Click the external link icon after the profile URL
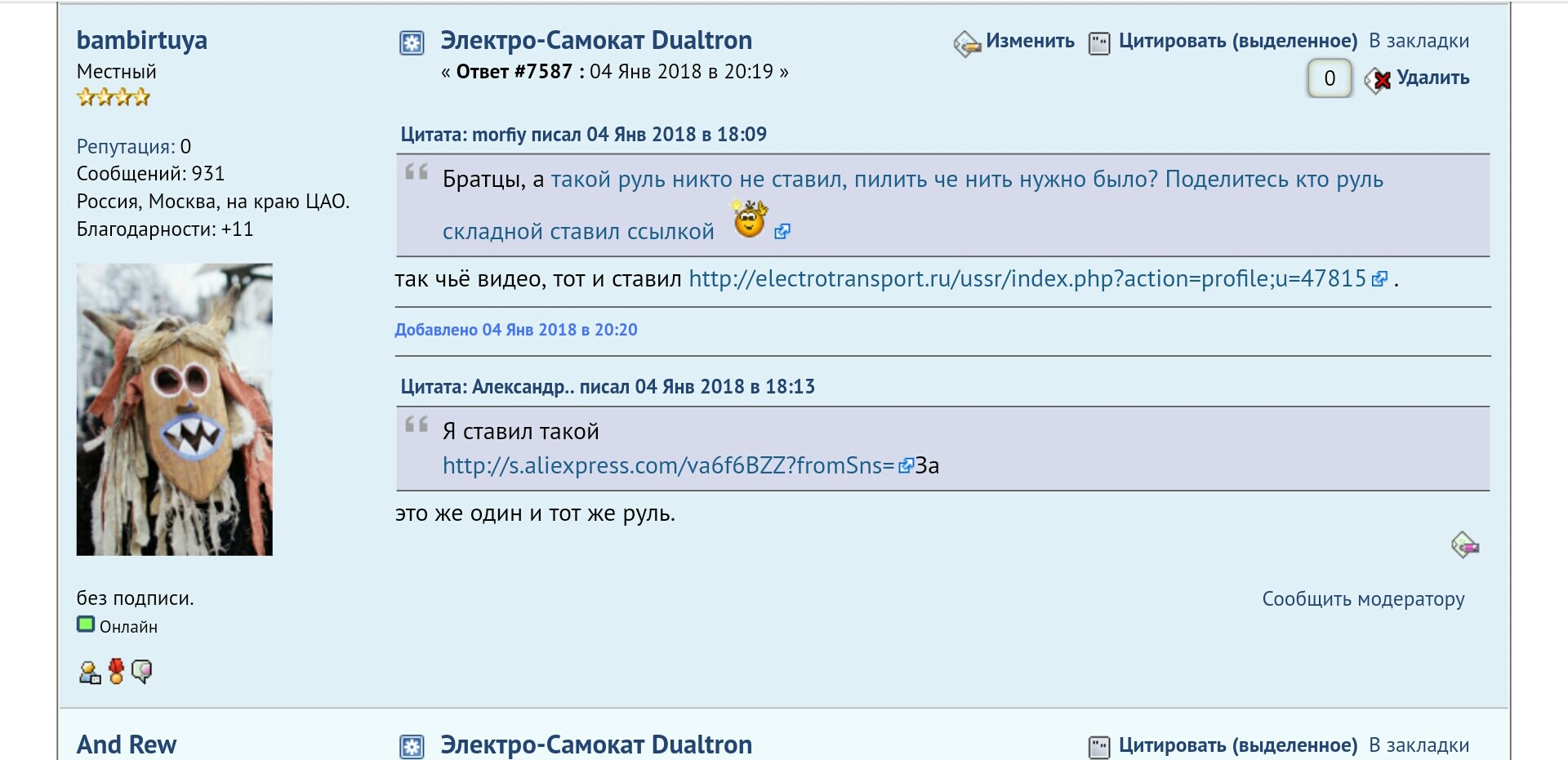The width and height of the screenshot is (1568, 760). coord(1379,279)
